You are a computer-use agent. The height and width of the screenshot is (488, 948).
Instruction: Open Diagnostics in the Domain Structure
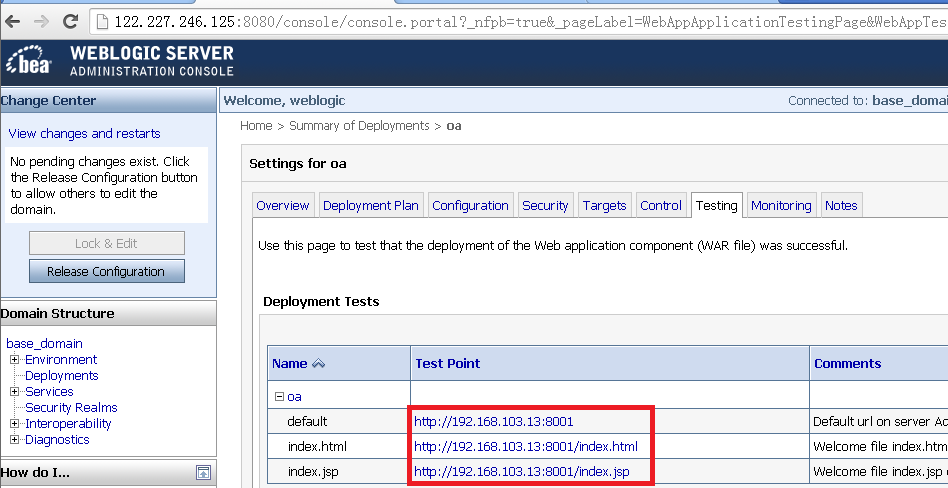(x=57, y=440)
